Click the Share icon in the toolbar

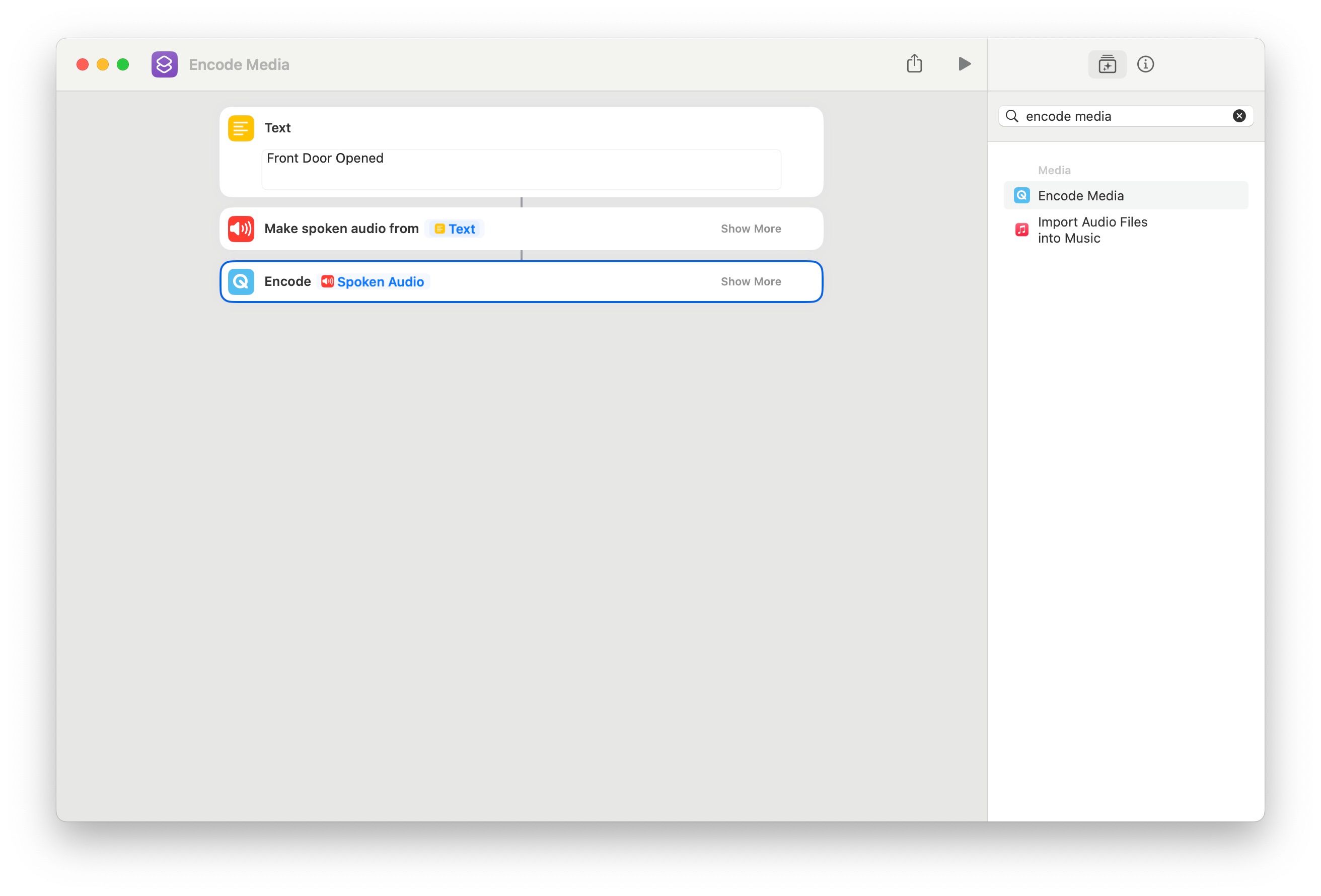pos(915,63)
